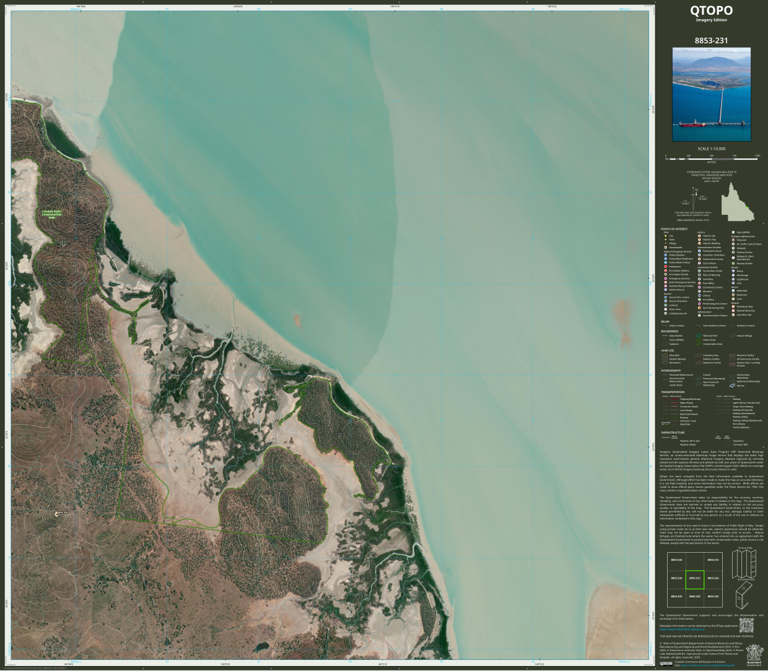The height and width of the screenshot is (671, 768).
Task: Select the Camping Ground legend icon
Action: pyautogui.click(x=666, y=313)
